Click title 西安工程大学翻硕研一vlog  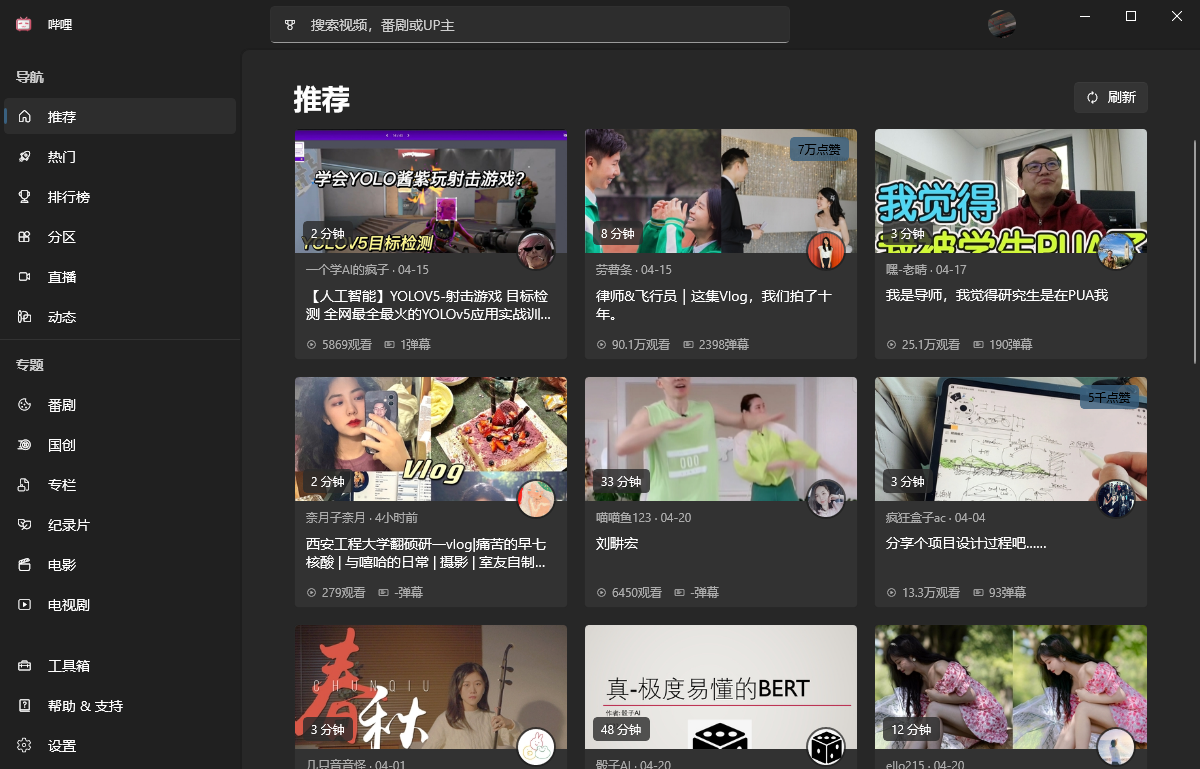pos(426,553)
